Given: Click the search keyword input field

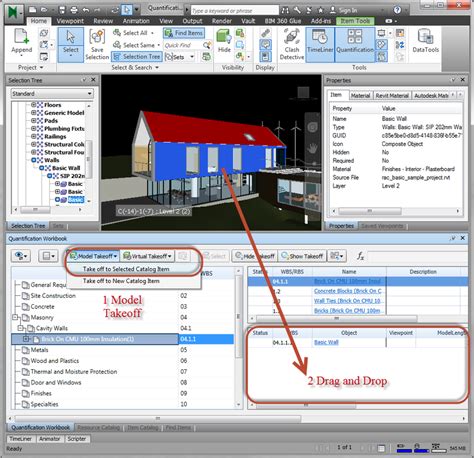Looking at the screenshot, I should point(235,11).
